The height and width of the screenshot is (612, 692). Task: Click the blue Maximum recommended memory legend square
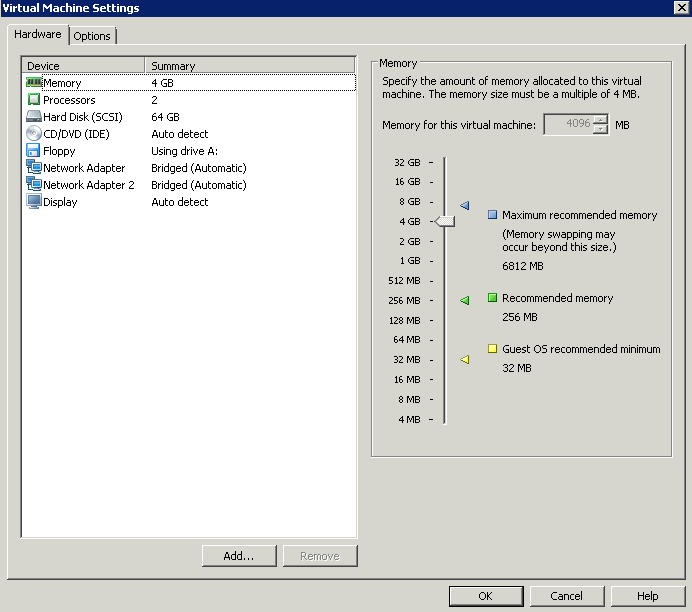(x=493, y=215)
